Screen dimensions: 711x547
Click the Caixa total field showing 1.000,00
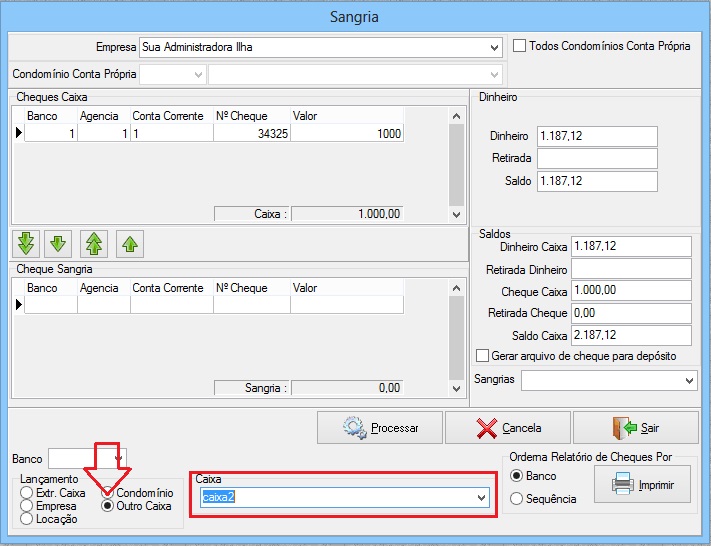pos(347,214)
